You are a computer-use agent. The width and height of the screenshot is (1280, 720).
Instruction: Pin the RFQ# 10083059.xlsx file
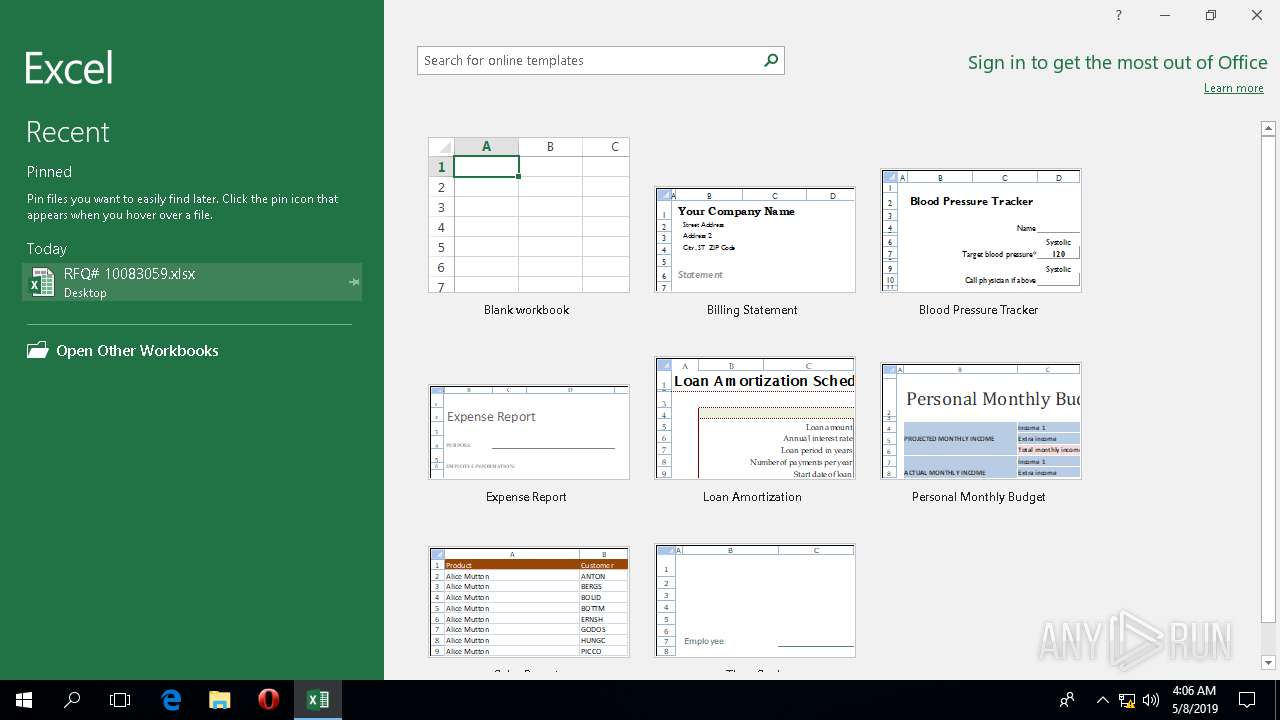[353, 282]
